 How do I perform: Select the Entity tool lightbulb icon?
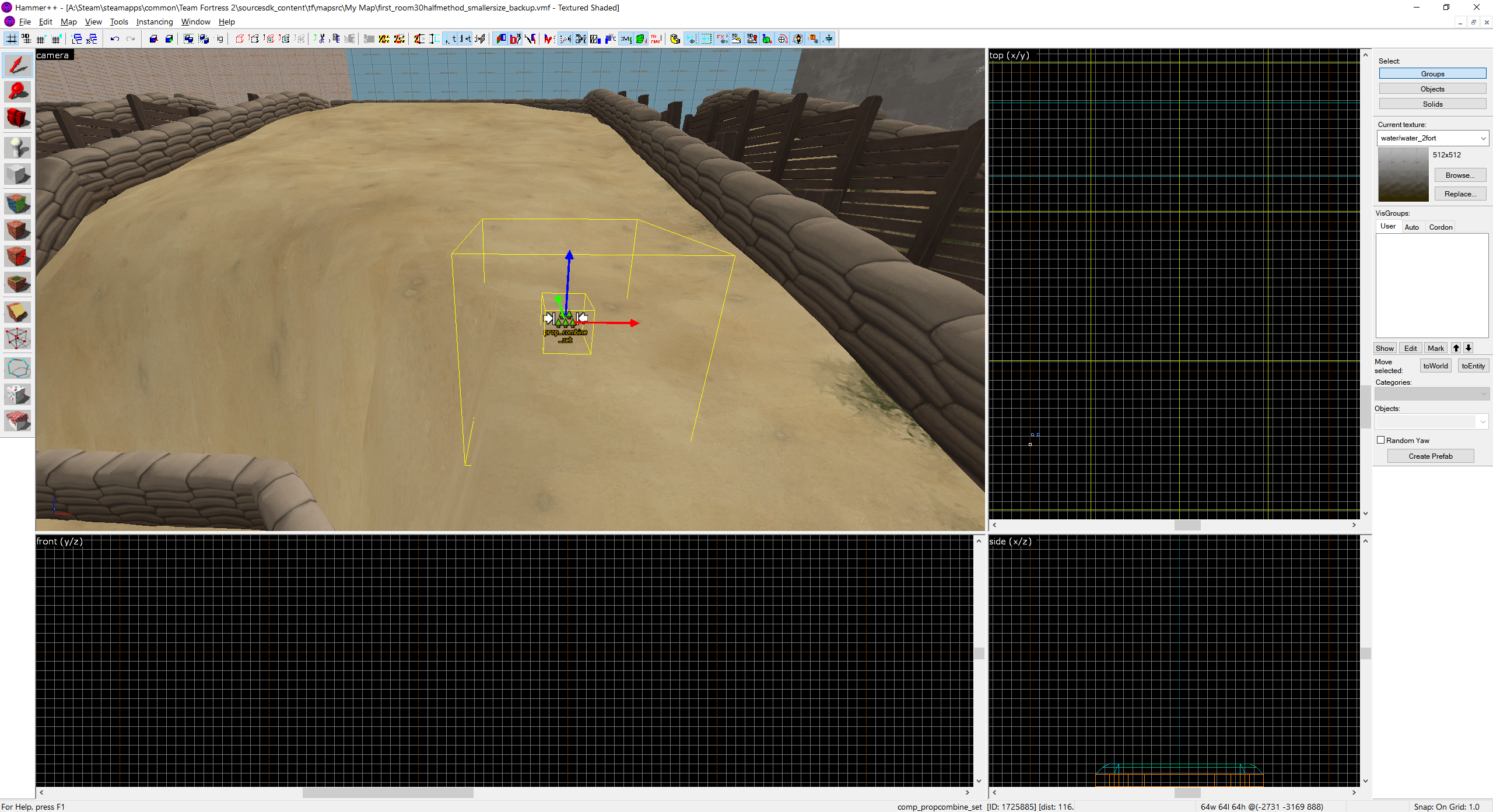click(17, 147)
